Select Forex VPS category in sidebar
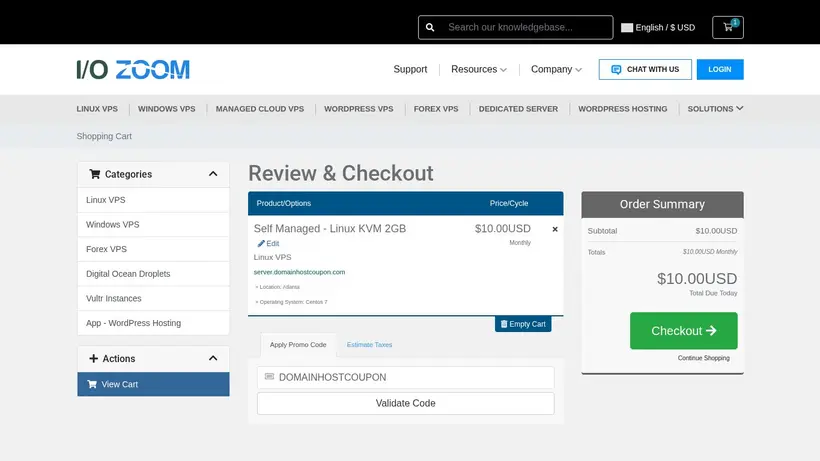Image resolution: width=820 pixels, height=461 pixels. pos(153,249)
